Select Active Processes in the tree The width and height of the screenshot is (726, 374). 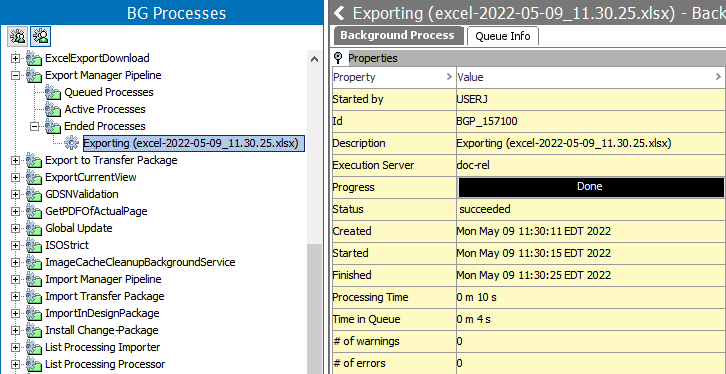(x=105, y=109)
